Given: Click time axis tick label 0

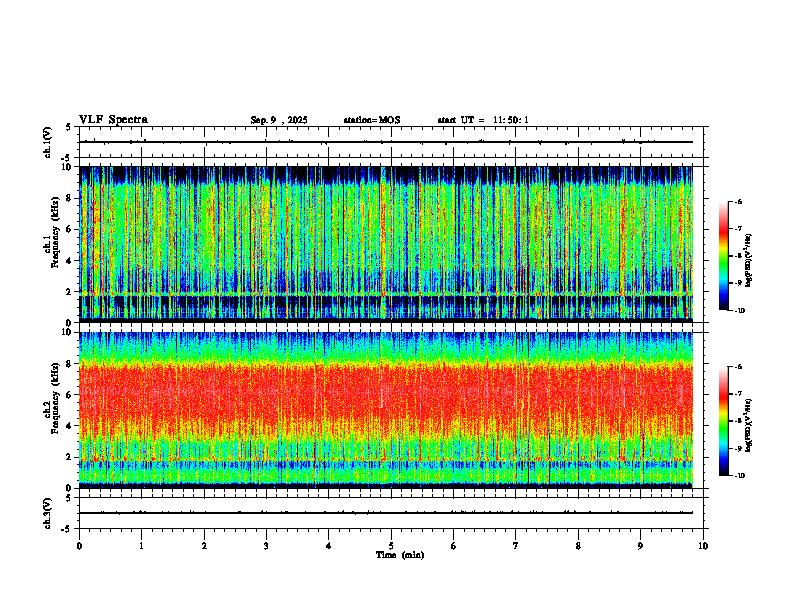Looking at the screenshot, I should [79, 546].
